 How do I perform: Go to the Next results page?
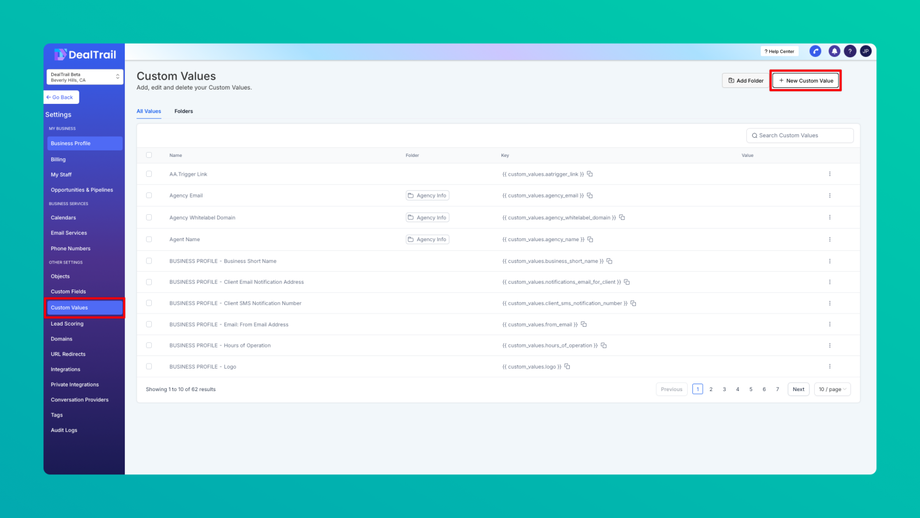(799, 389)
